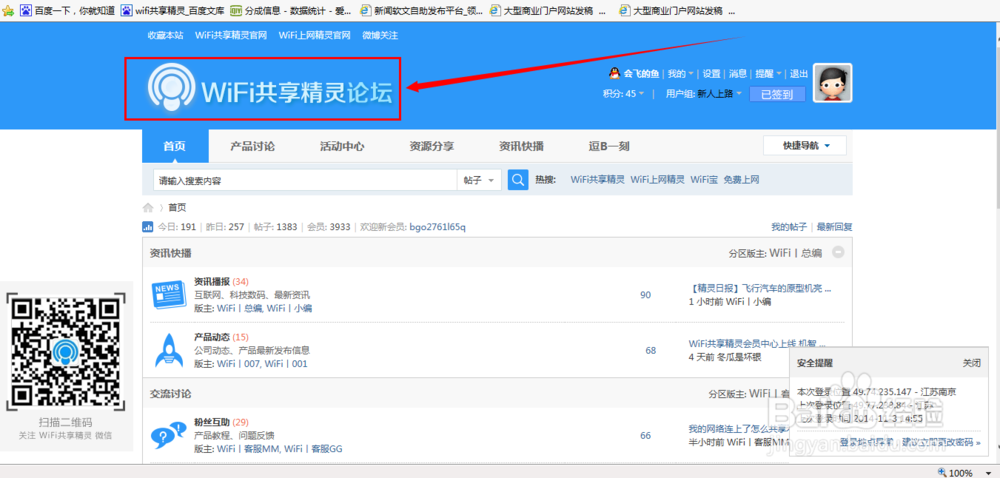The image size is (1000, 478).
Task: Click the search input field
Action: [305, 180]
